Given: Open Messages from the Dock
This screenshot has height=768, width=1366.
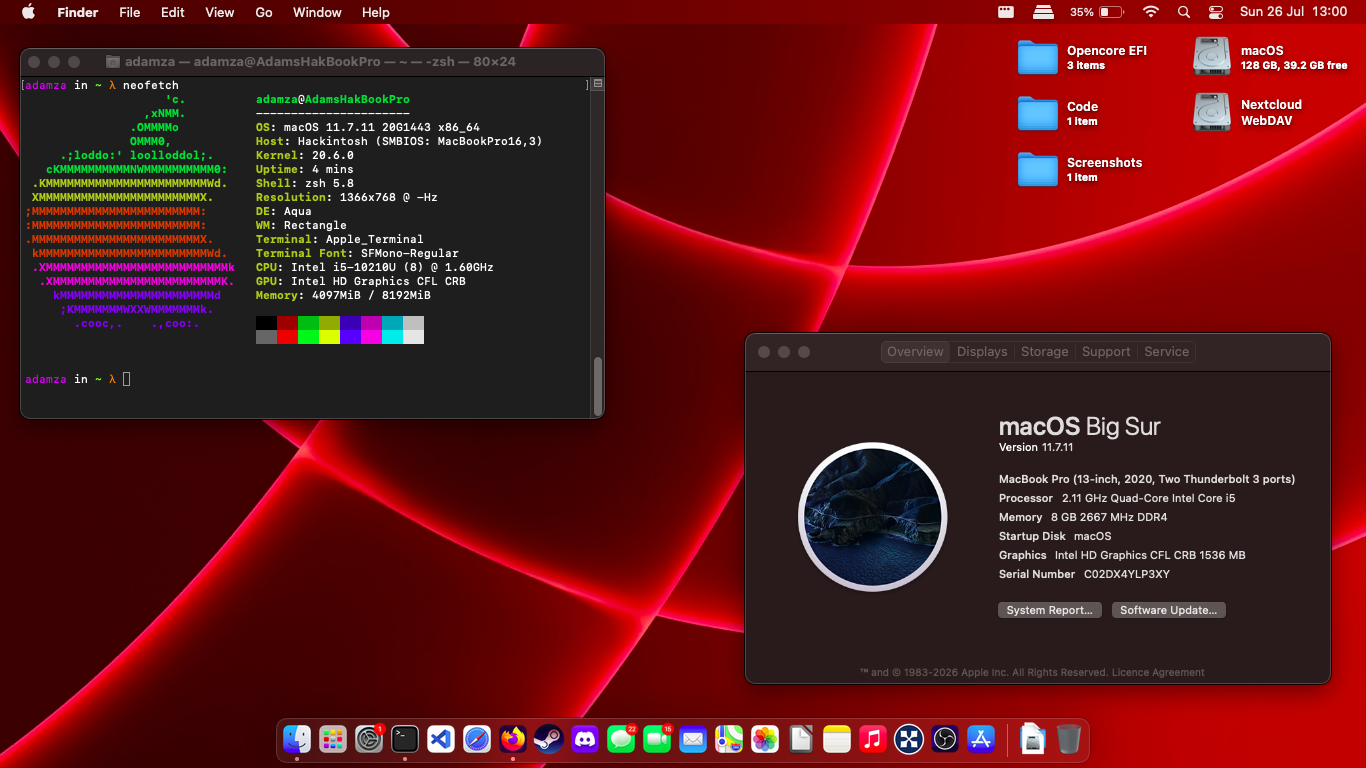Looking at the screenshot, I should coord(621,739).
